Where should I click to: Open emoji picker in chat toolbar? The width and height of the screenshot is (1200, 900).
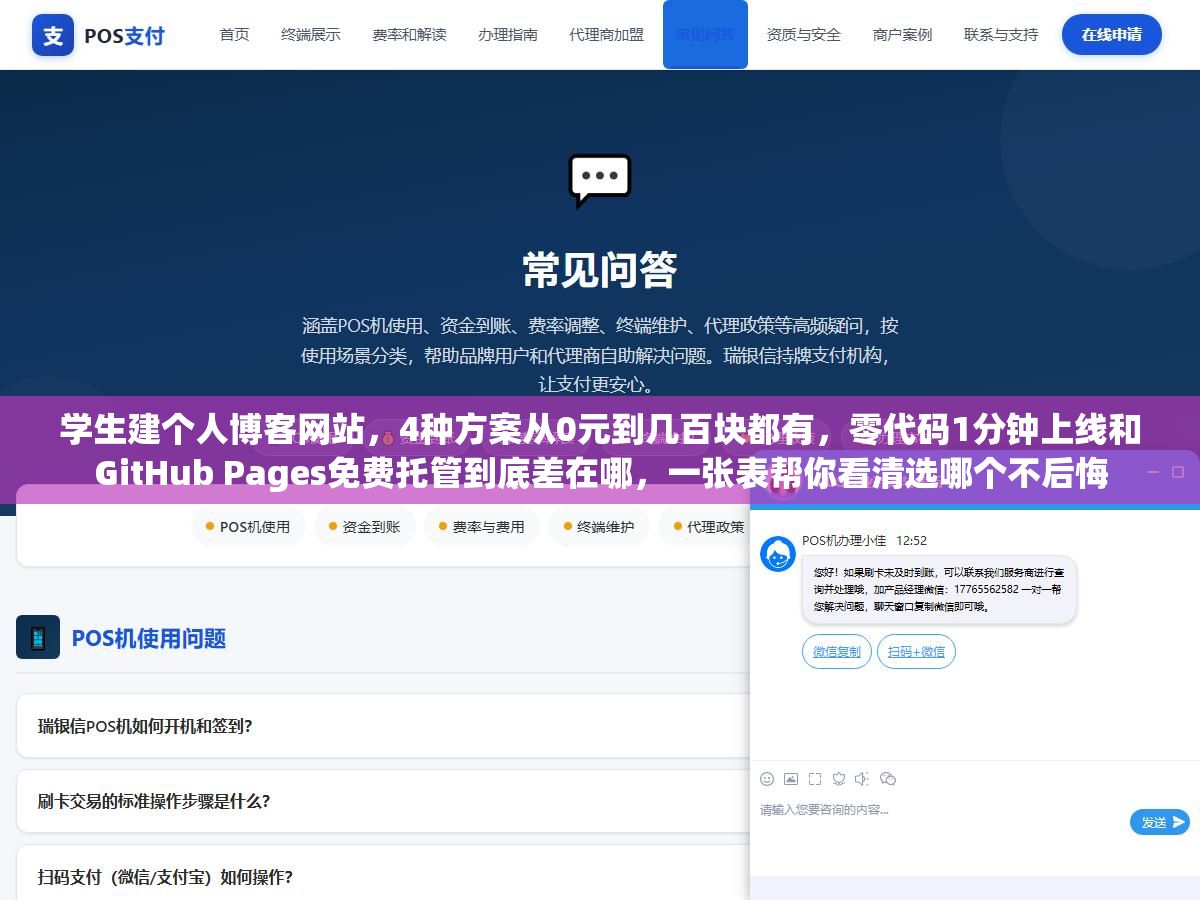[x=767, y=779]
